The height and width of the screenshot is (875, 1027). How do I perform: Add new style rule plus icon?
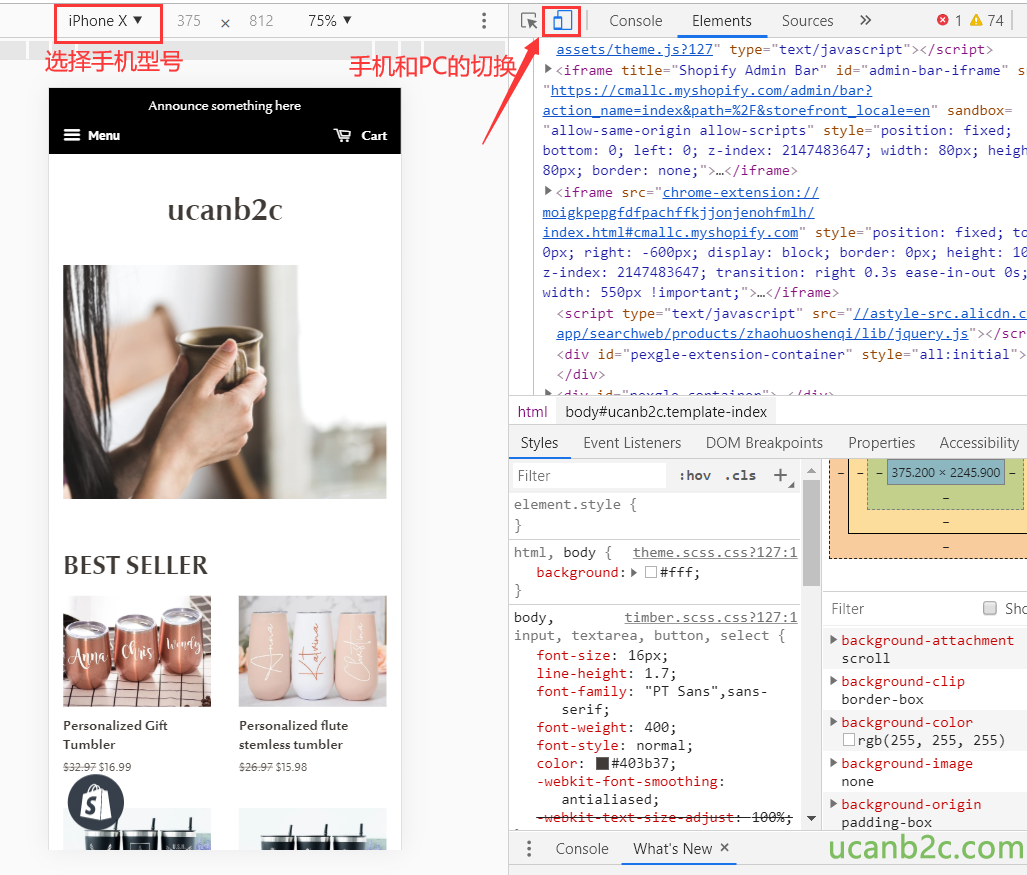tap(780, 475)
